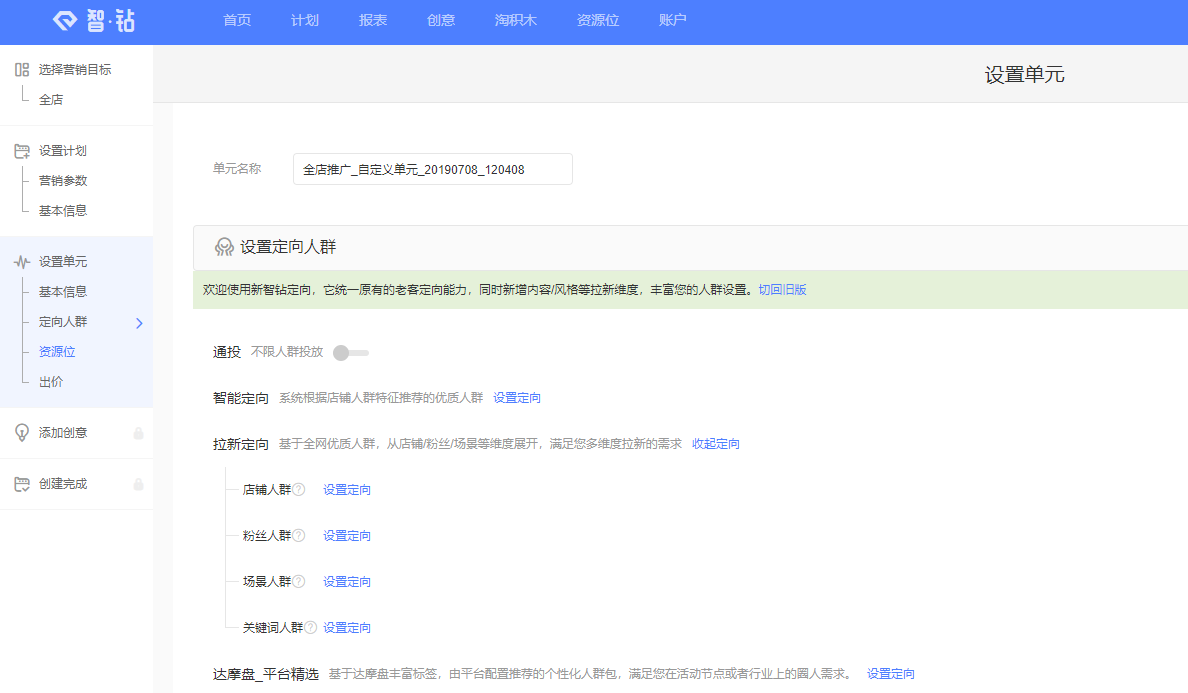Click 设置单元 sidebar label
1188x693 pixels.
63,262
